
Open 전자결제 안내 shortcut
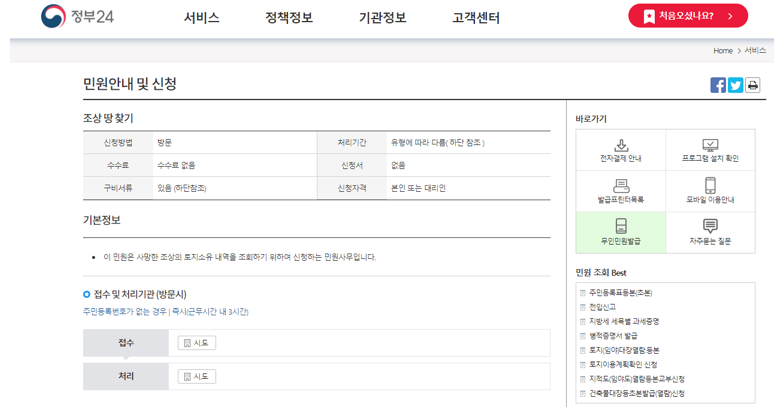click(621, 150)
